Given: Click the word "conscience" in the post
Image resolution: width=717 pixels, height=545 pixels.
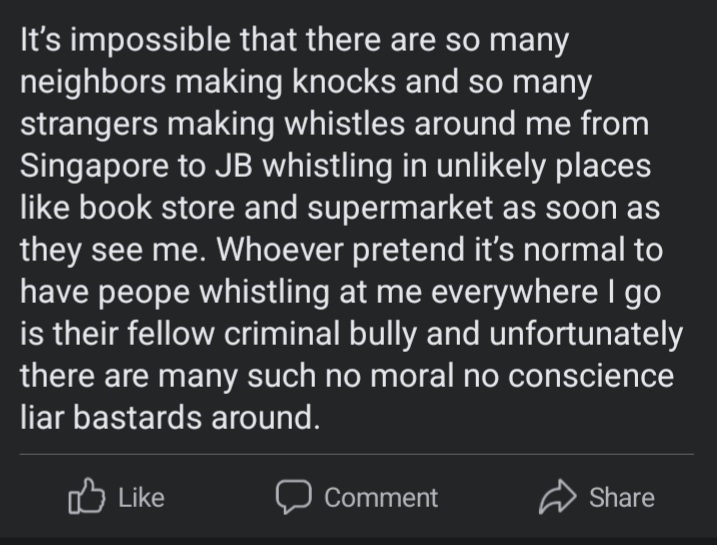Looking at the screenshot, I should point(591,377).
